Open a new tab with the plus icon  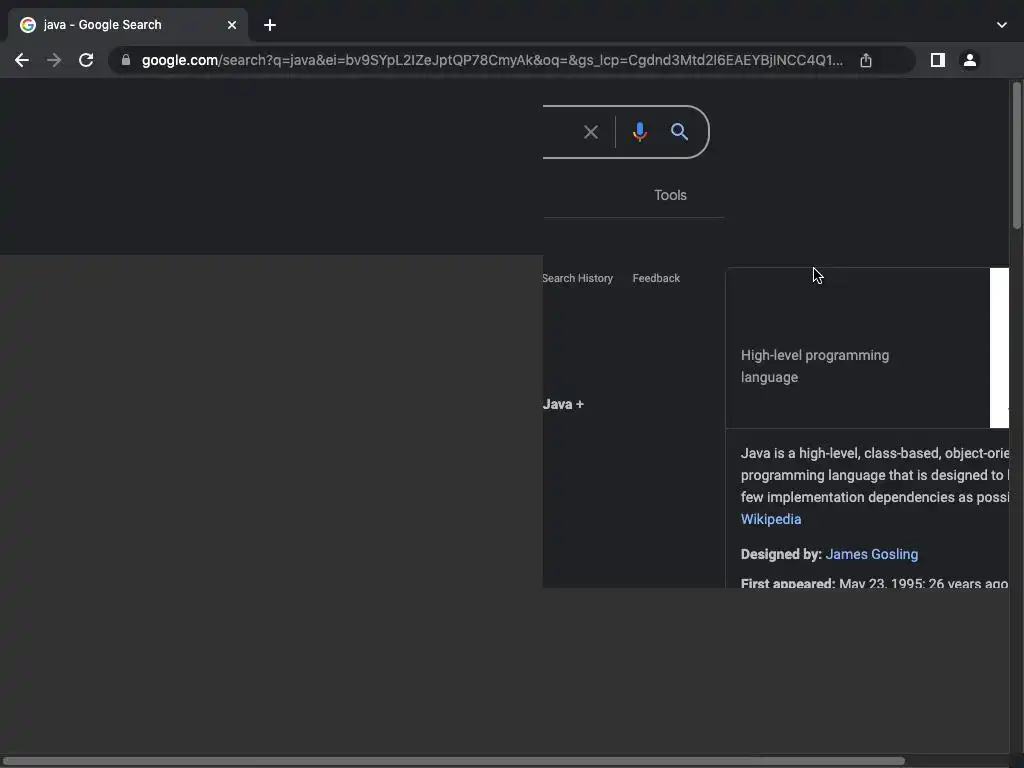coord(270,25)
